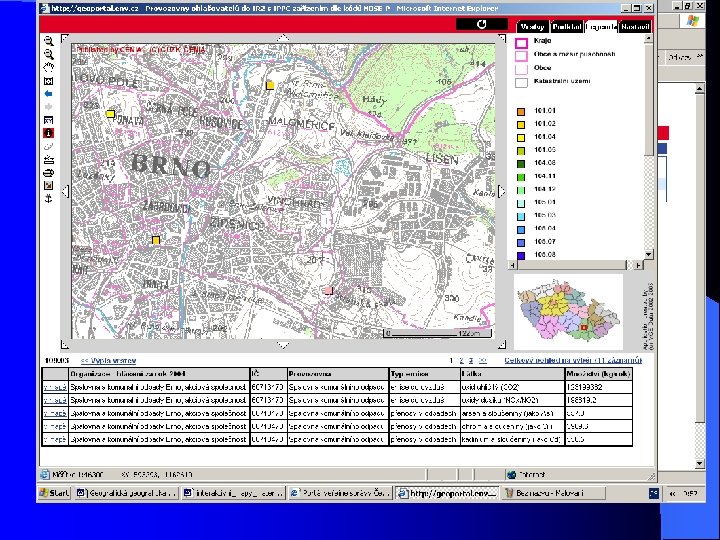Select the red info identify tool
Viewport: 720px width, 540px height.
click(49, 131)
